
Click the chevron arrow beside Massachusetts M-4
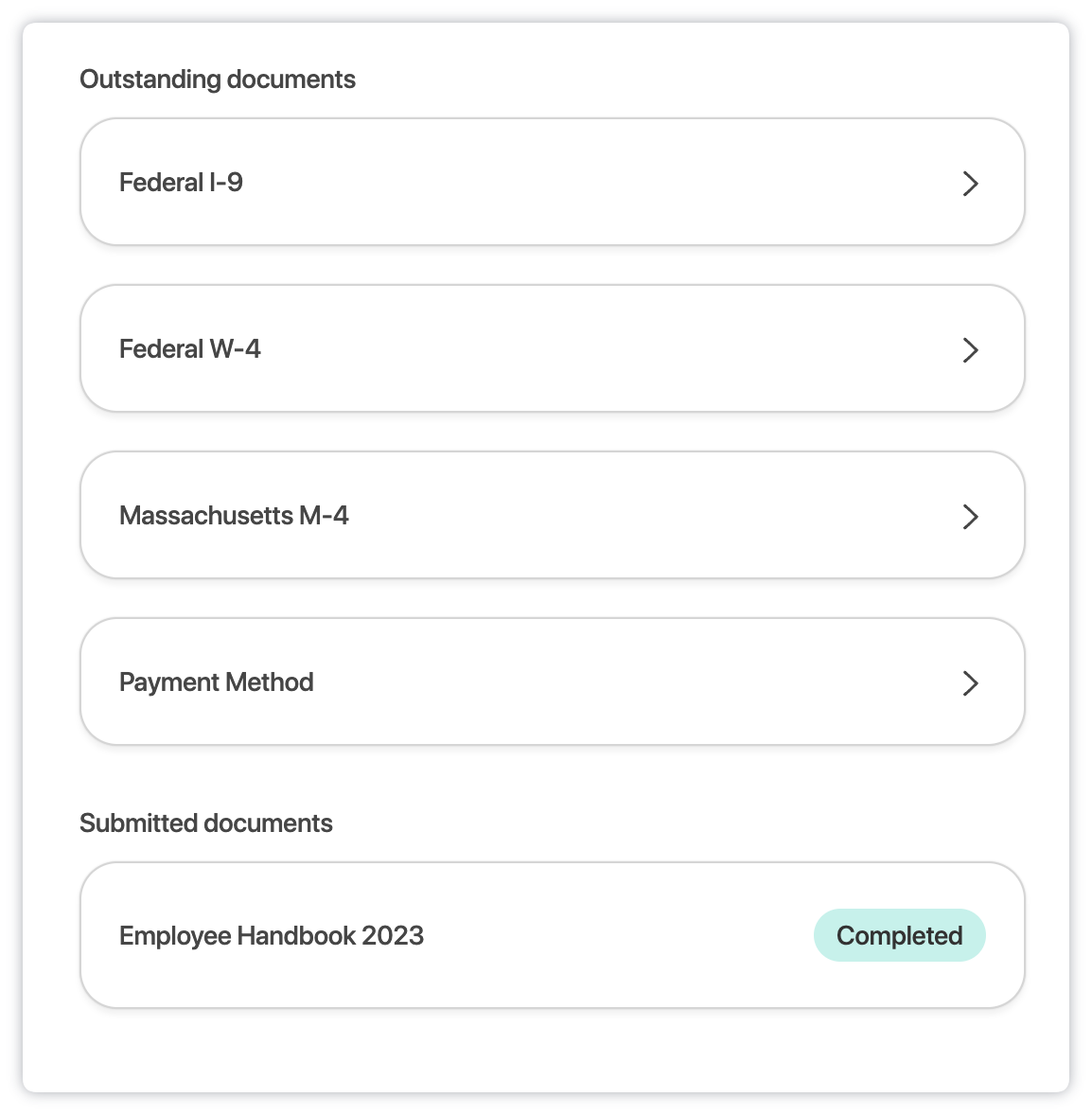point(971,516)
